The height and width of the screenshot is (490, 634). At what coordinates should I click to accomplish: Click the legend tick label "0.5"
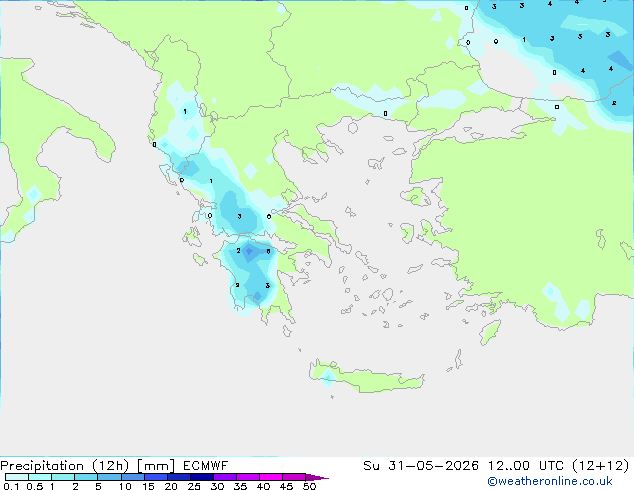coord(35,486)
